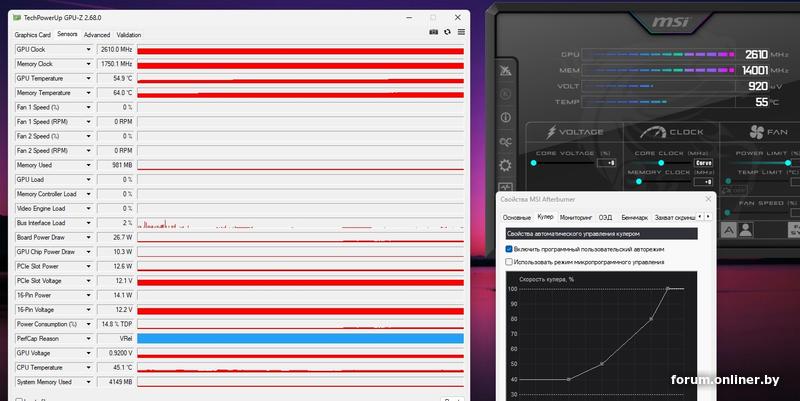
Task: Open the OC Scanner icon in Afterburner sidebar
Action: point(506,142)
